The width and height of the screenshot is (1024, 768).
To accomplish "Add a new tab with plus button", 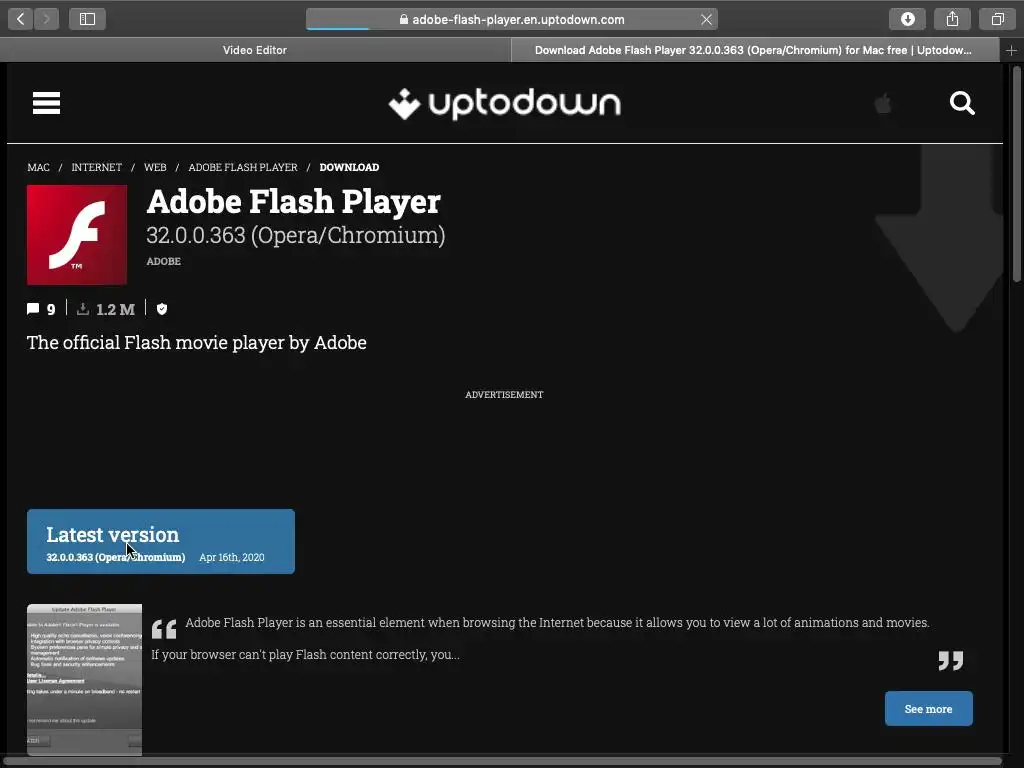I will coord(1011,50).
